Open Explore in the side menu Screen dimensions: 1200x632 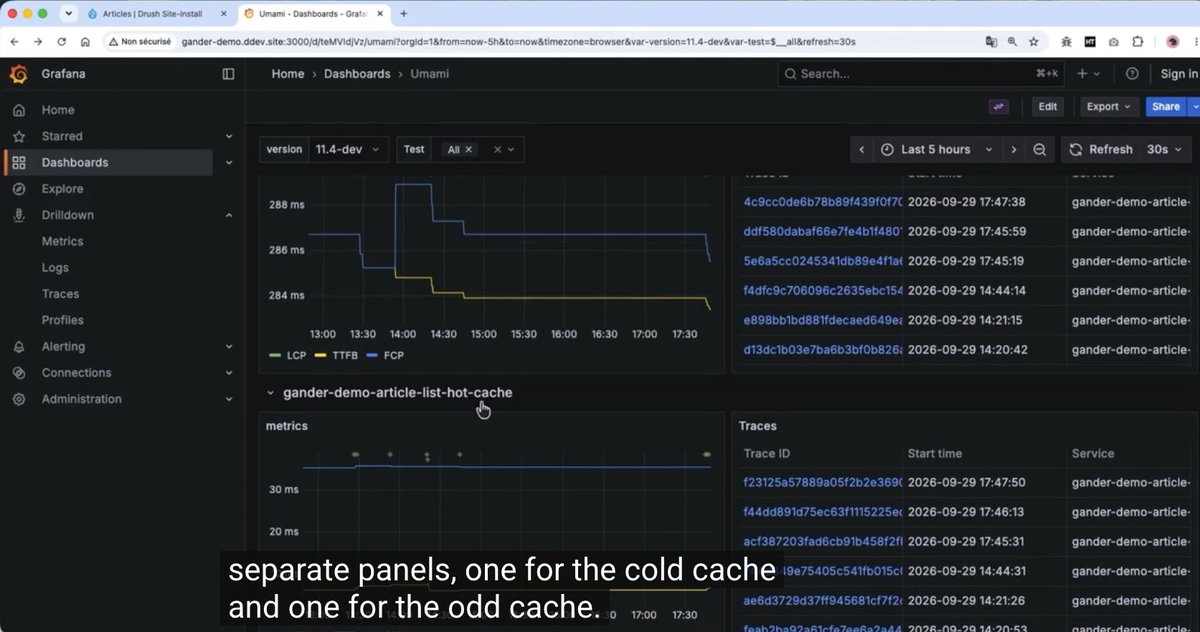tap(62, 189)
